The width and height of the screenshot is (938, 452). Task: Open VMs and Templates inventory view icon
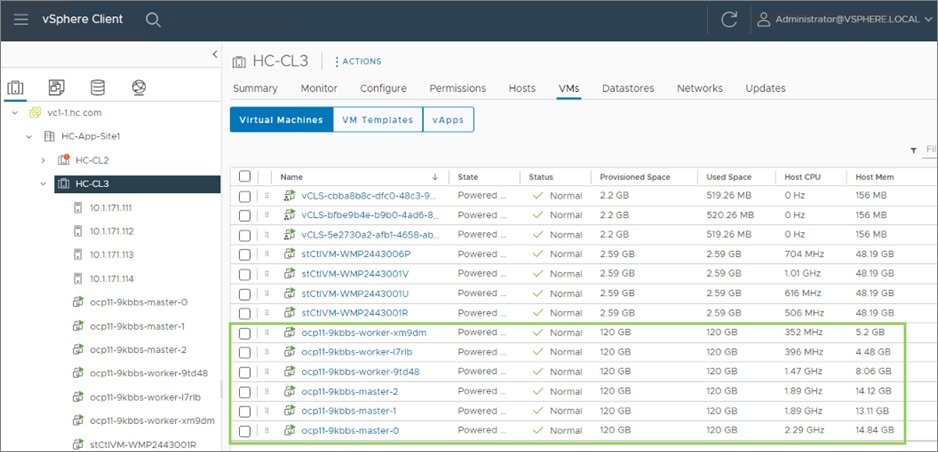(x=56, y=88)
